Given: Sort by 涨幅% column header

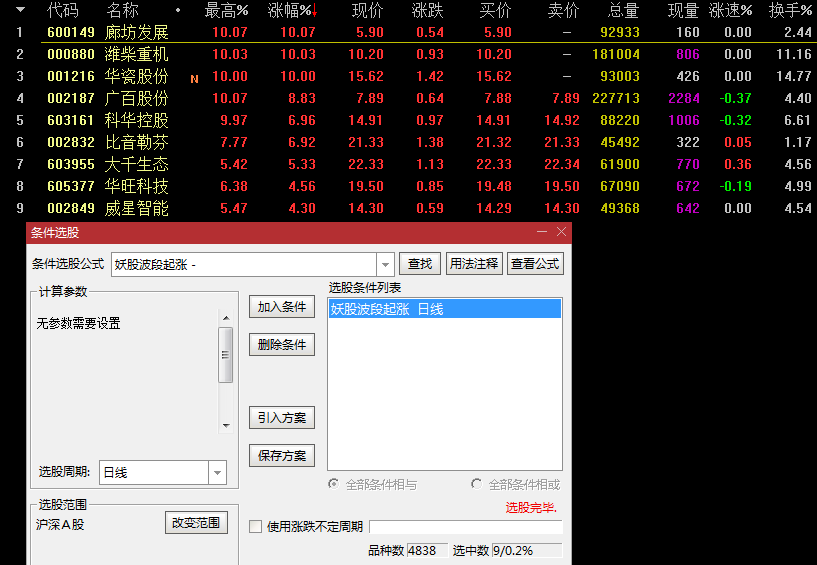Looking at the screenshot, I should click(289, 10).
